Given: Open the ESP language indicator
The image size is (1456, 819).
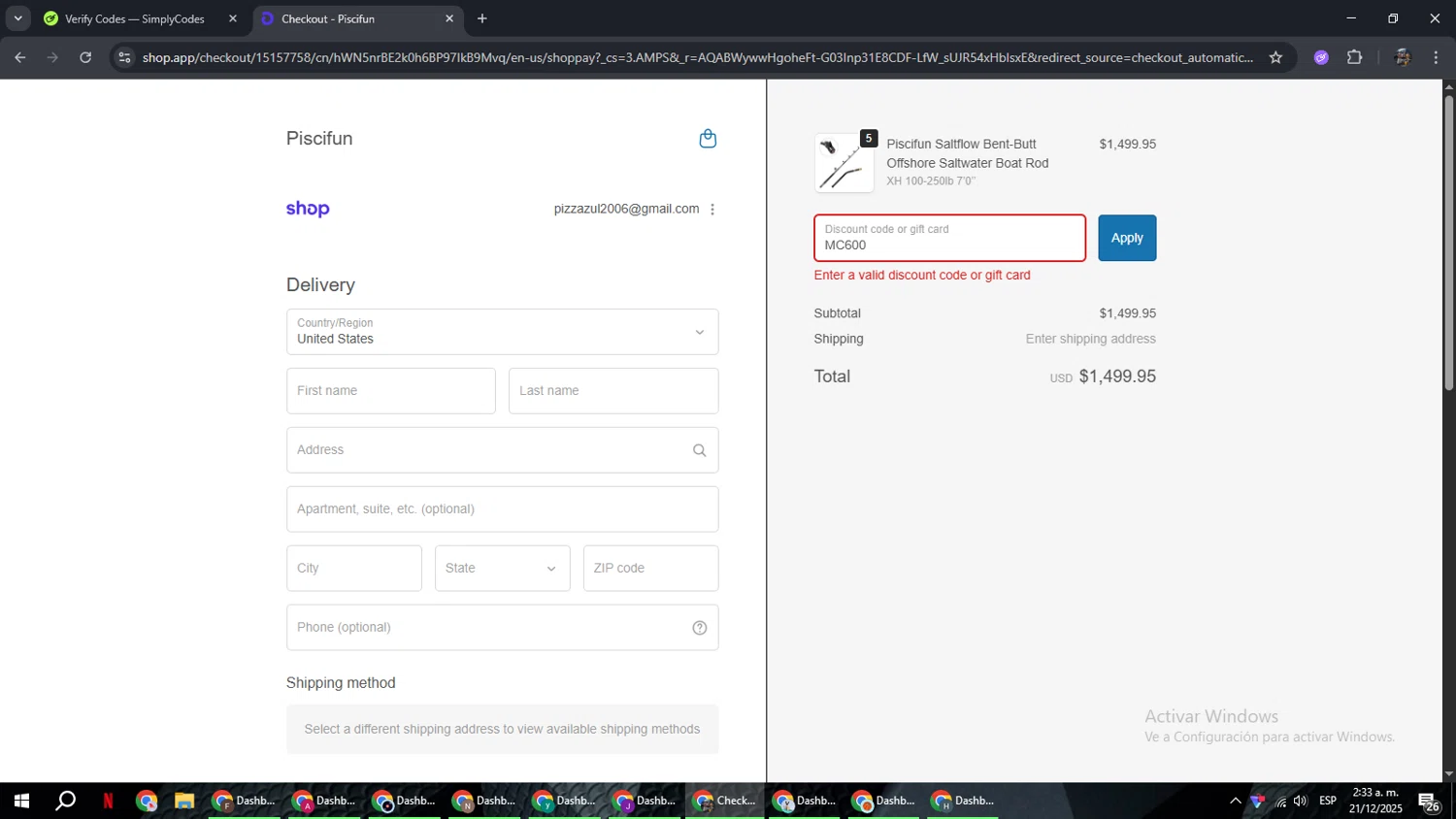Looking at the screenshot, I should coord(1328,801).
